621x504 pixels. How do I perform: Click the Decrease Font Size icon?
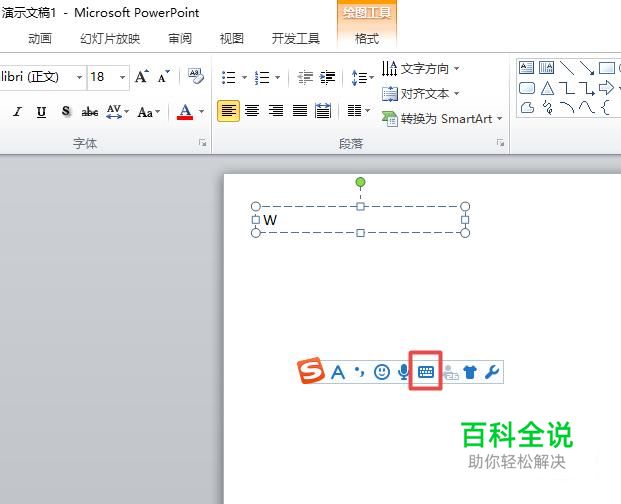point(163,76)
